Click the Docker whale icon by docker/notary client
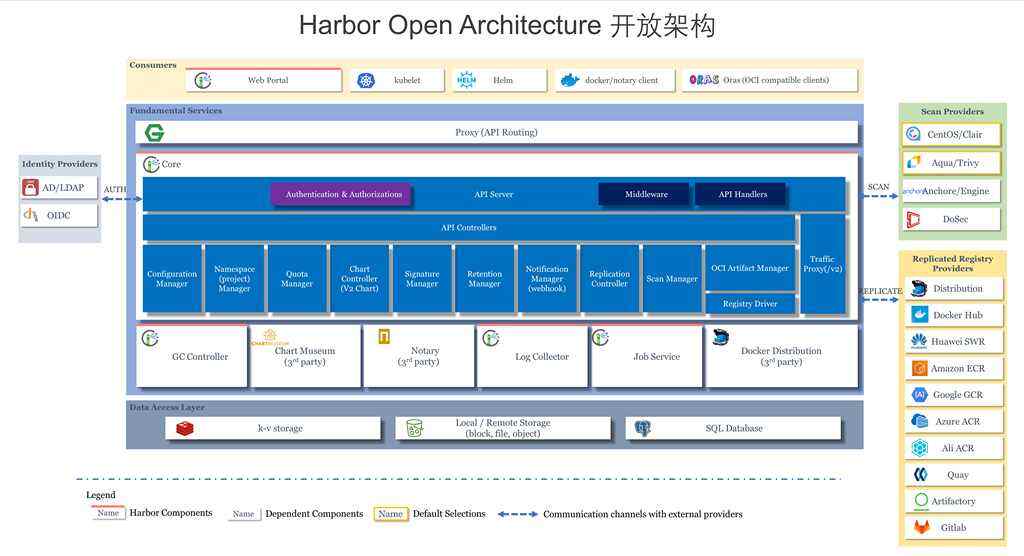The width and height of the screenshot is (1024, 556). tap(569, 80)
